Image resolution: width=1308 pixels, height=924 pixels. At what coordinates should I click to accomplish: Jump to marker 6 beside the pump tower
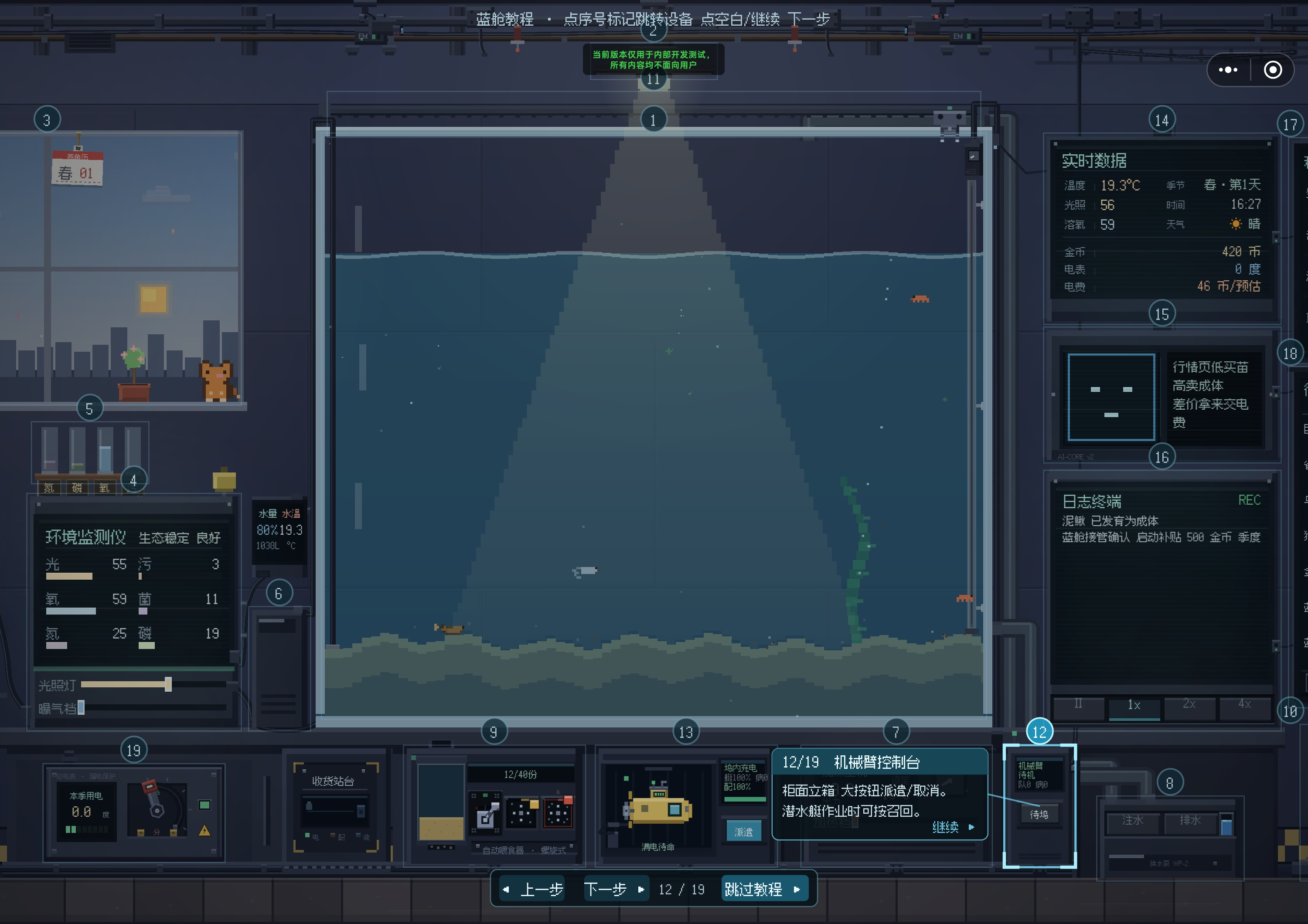click(279, 593)
